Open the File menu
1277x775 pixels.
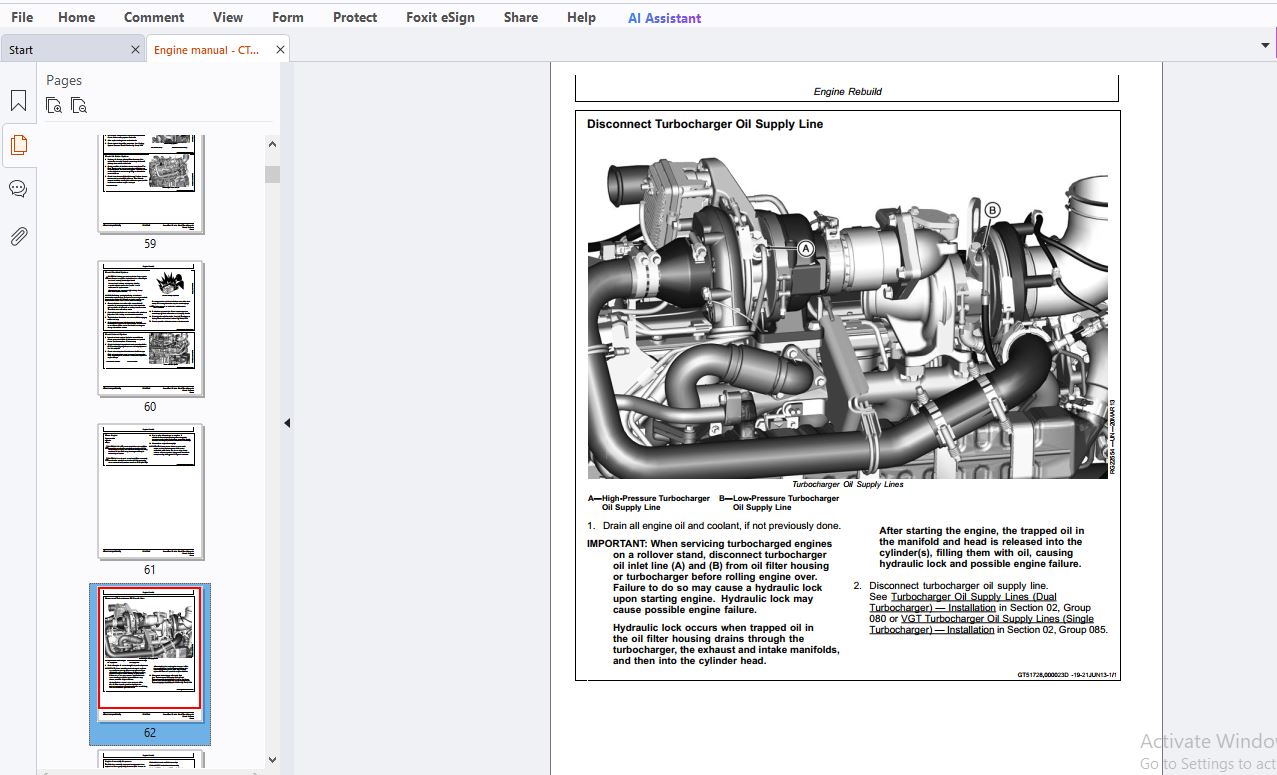[x=22, y=17]
